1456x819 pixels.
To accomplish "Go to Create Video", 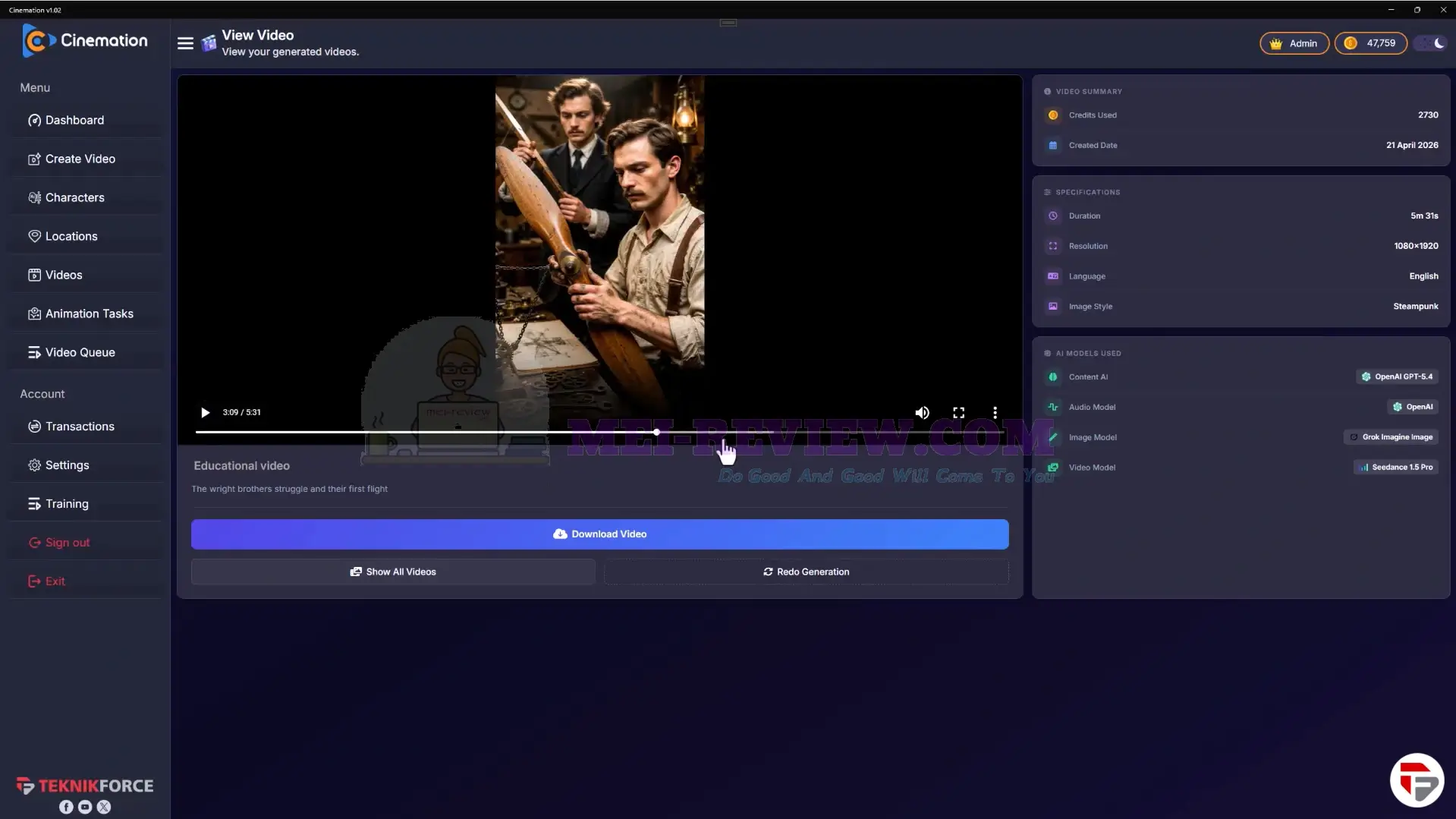I will 86,159.
